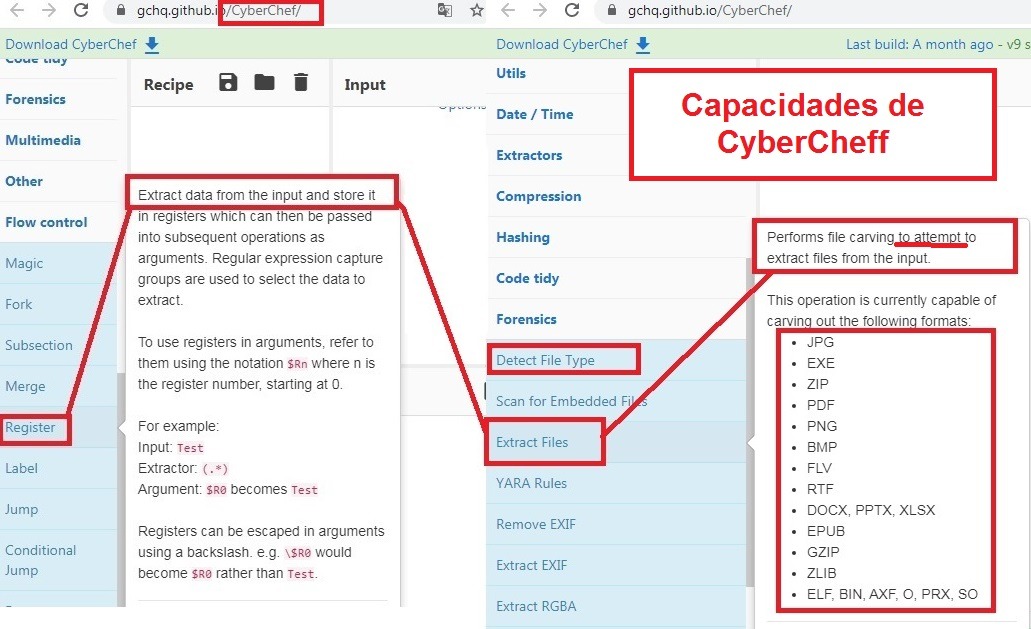The image size is (1031, 629).
Task: Click the back arrow in left browser window
Action: coord(17,10)
